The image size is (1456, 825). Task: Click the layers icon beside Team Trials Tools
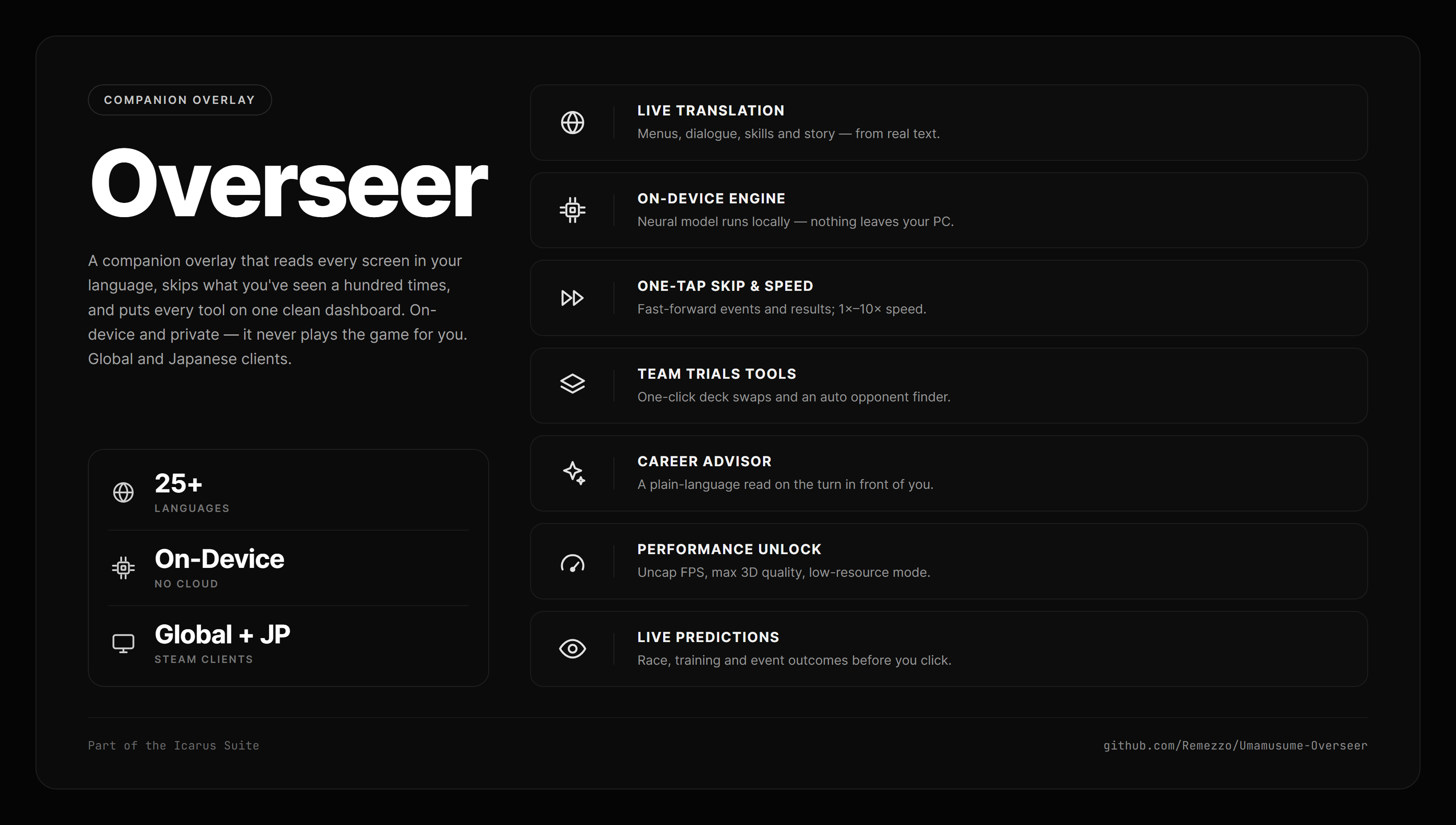[x=572, y=384]
